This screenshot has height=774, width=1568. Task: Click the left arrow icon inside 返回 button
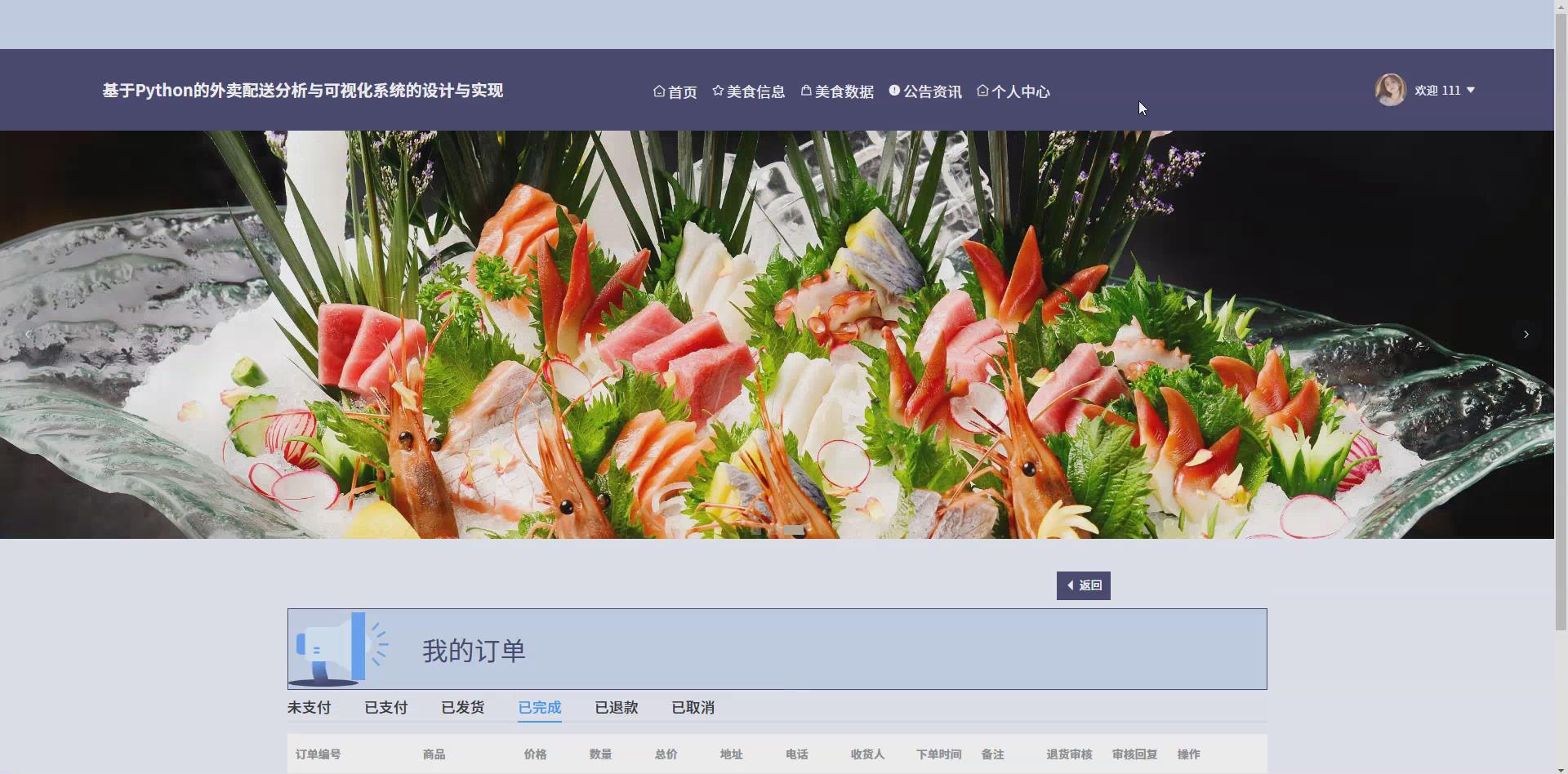[1070, 585]
